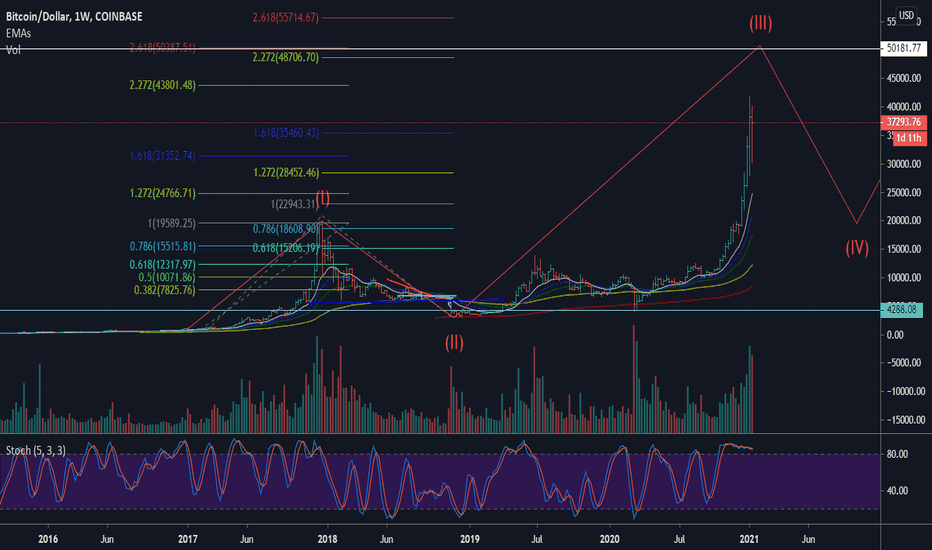Select the 0.786(15515.81) Fibonacci level label
932x550 pixels.
pos(162,246)
